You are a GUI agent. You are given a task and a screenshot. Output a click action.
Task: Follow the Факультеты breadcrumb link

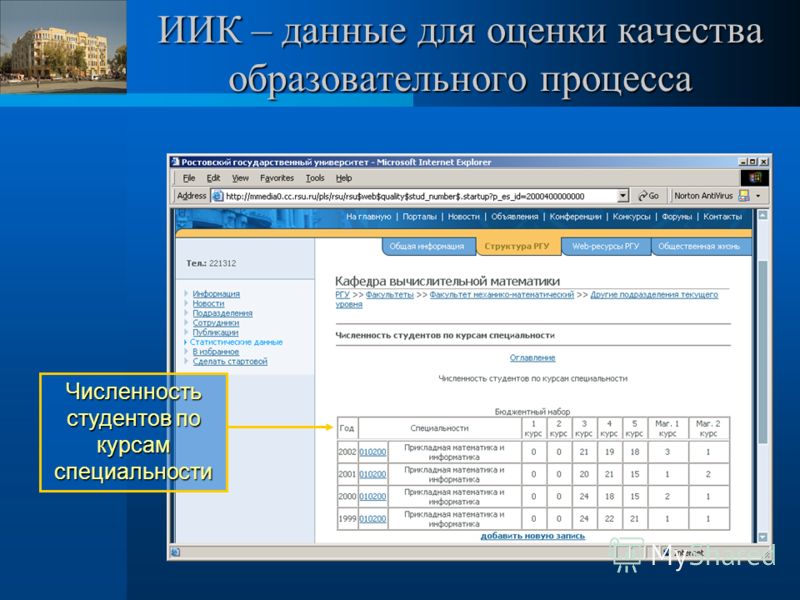390,295
